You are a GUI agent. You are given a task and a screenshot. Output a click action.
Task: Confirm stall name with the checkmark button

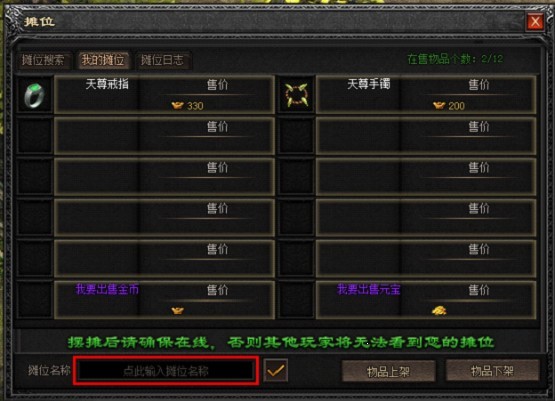[x=275, y=371]
